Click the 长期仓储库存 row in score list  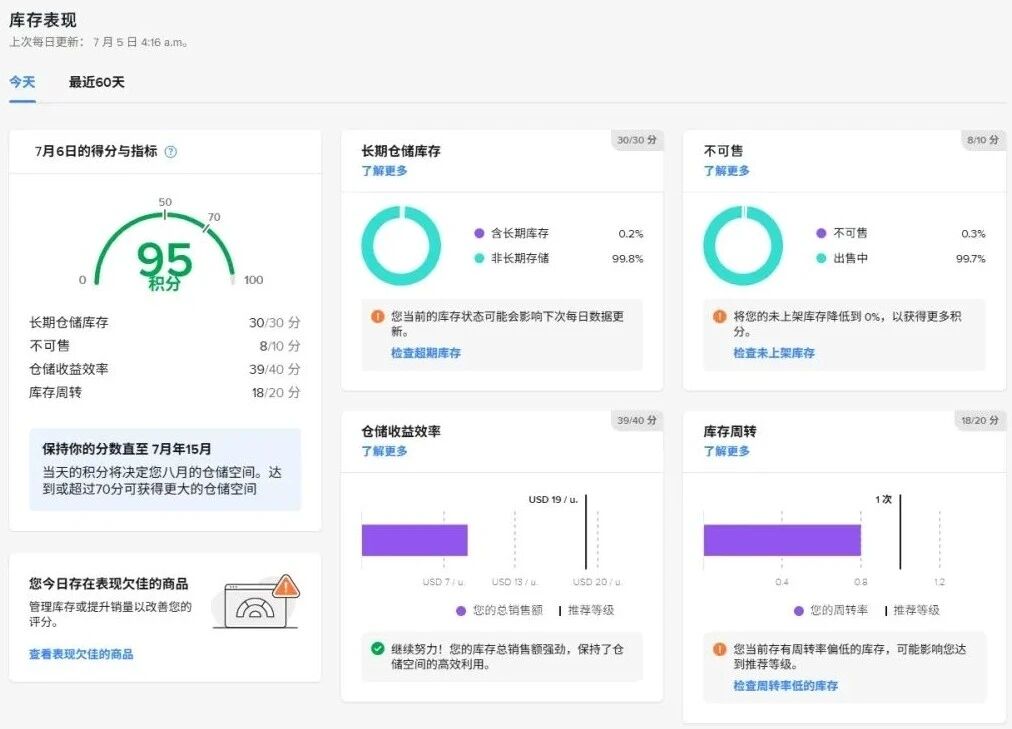tap(165, 323)
